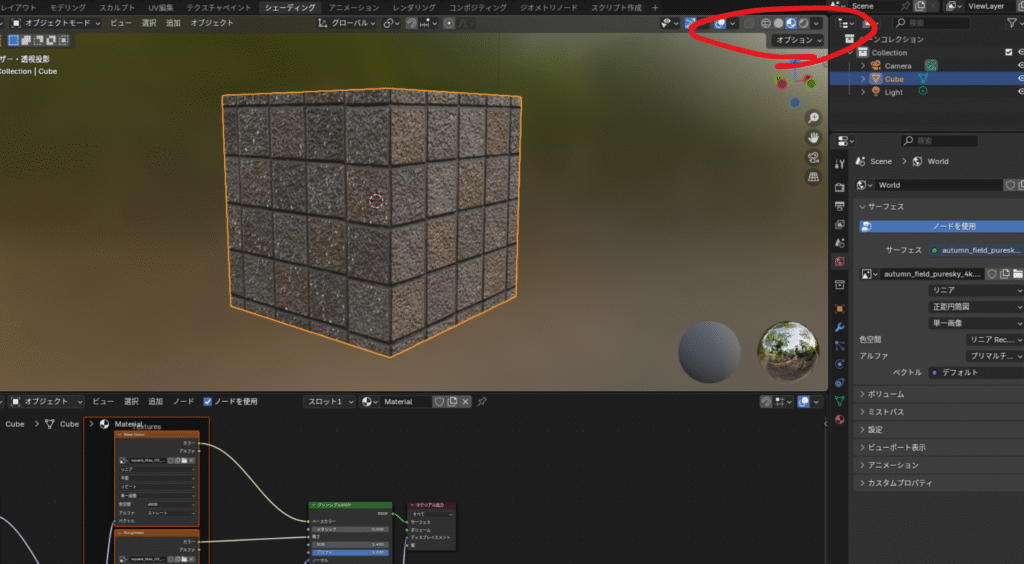The height and width of the screenshot is (564, 1024).
Task: Open the Output properties tab icon
Action: coord(840,206)
